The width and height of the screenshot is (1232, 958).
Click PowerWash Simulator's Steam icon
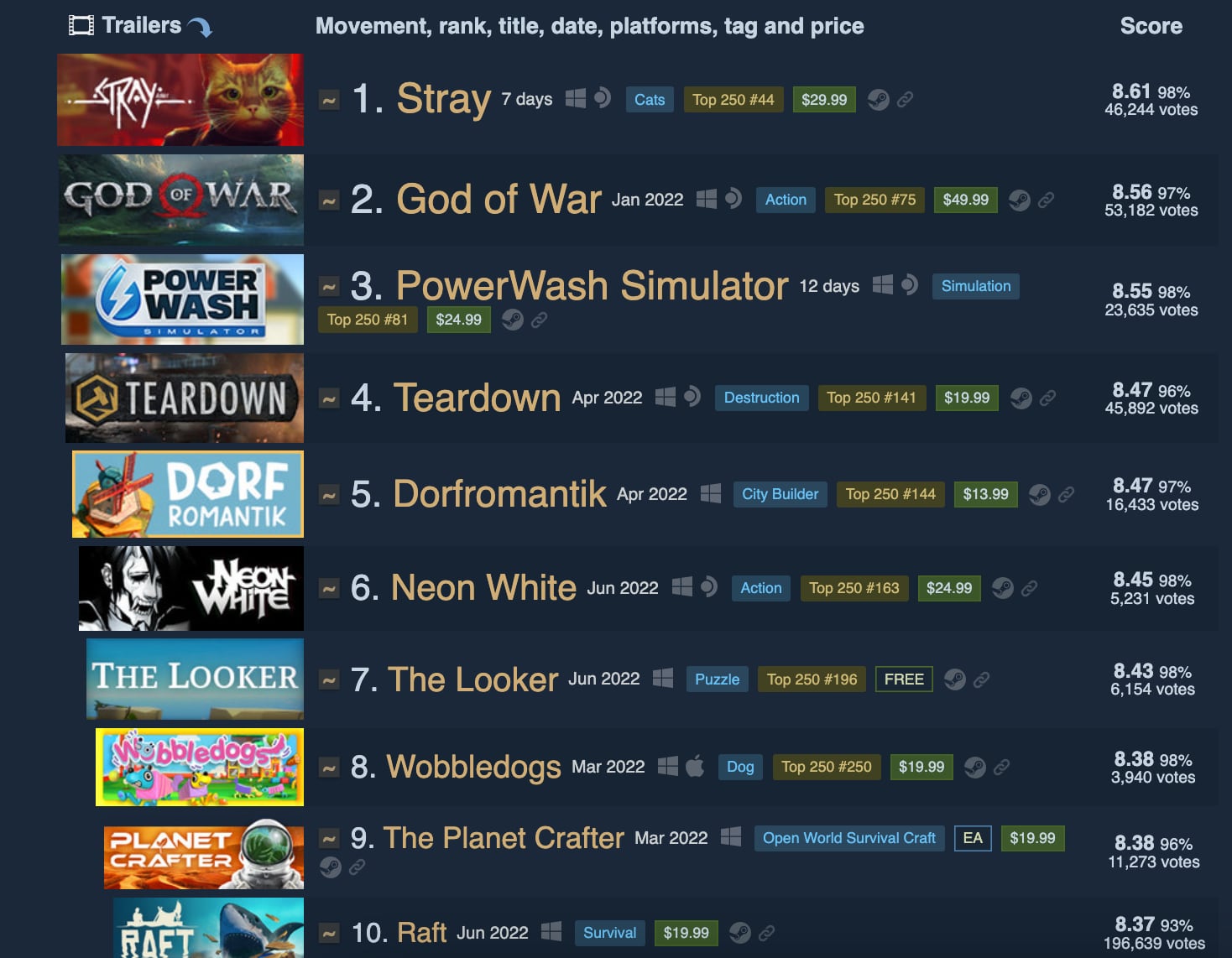[x=512, y=320]
